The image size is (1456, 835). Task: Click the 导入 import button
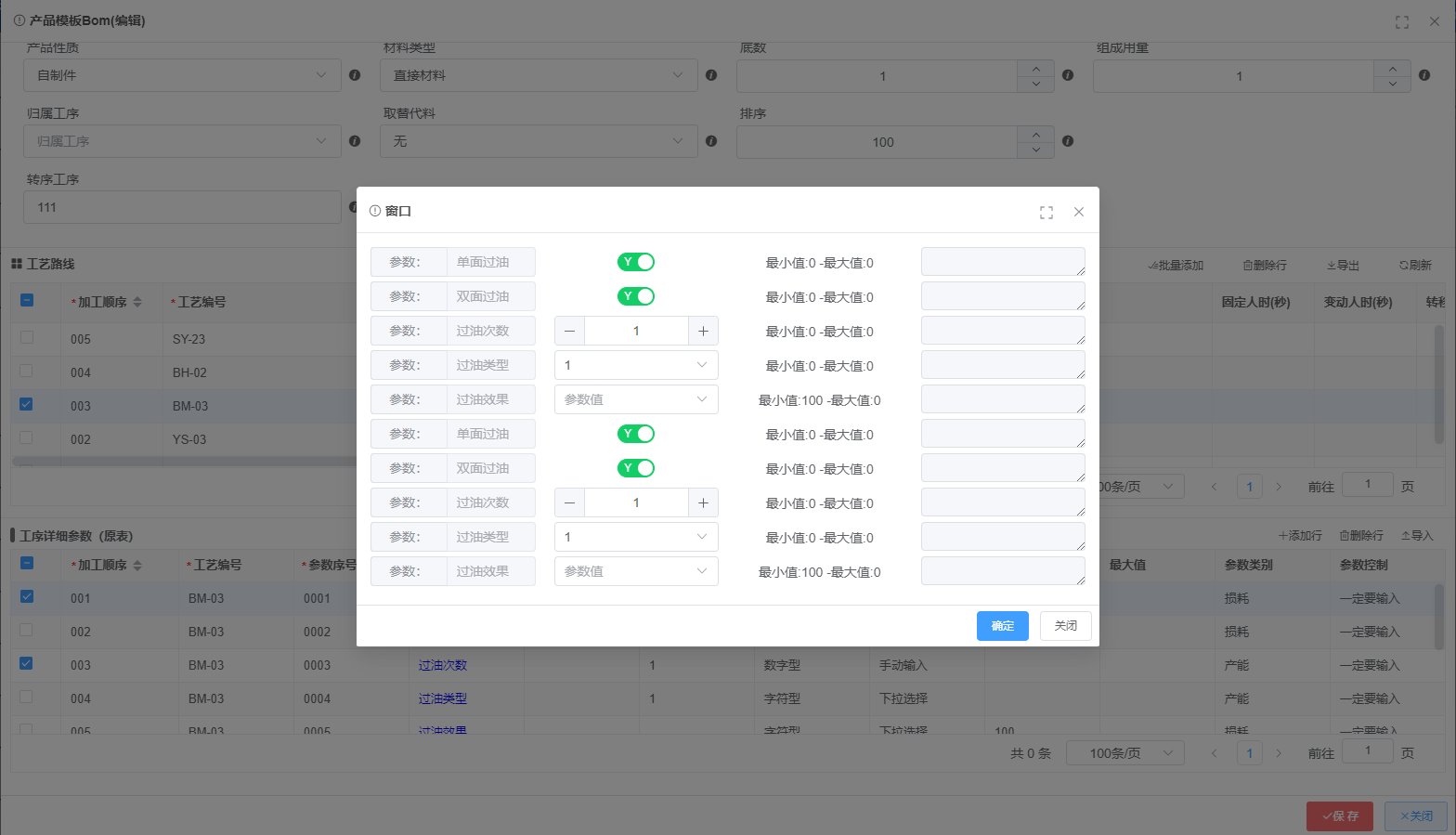(x=1417, y=536)
